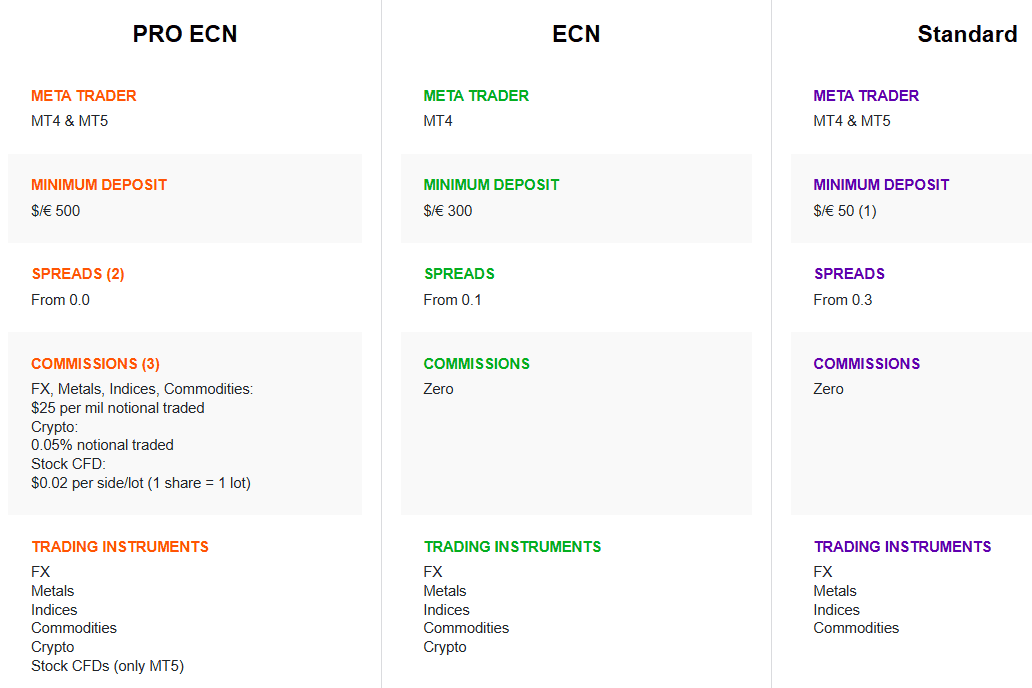The height and width of the screenshot is (688, 1032).
Task: Click the COMMISSIONS (3) label
Action: point(95,364)
